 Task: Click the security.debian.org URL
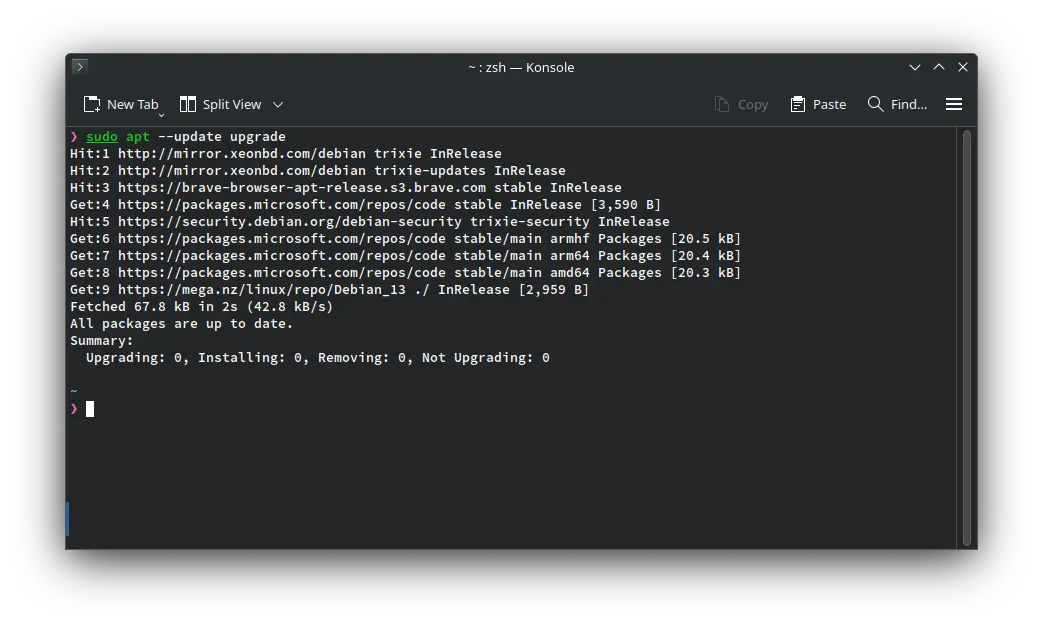pyautogui.click(x=290, y=221)
